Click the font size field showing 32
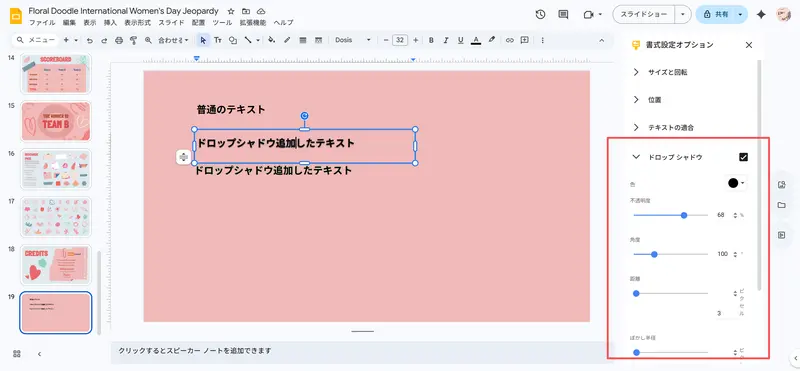This screenshot has width=800, height=371. click(400, 40)
